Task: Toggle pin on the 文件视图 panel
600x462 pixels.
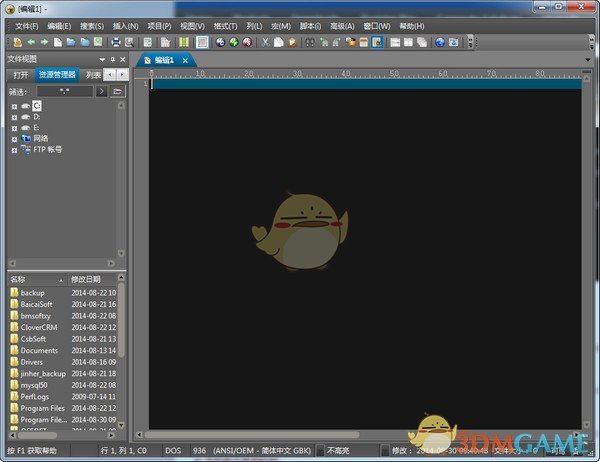Action: point(111,59)
